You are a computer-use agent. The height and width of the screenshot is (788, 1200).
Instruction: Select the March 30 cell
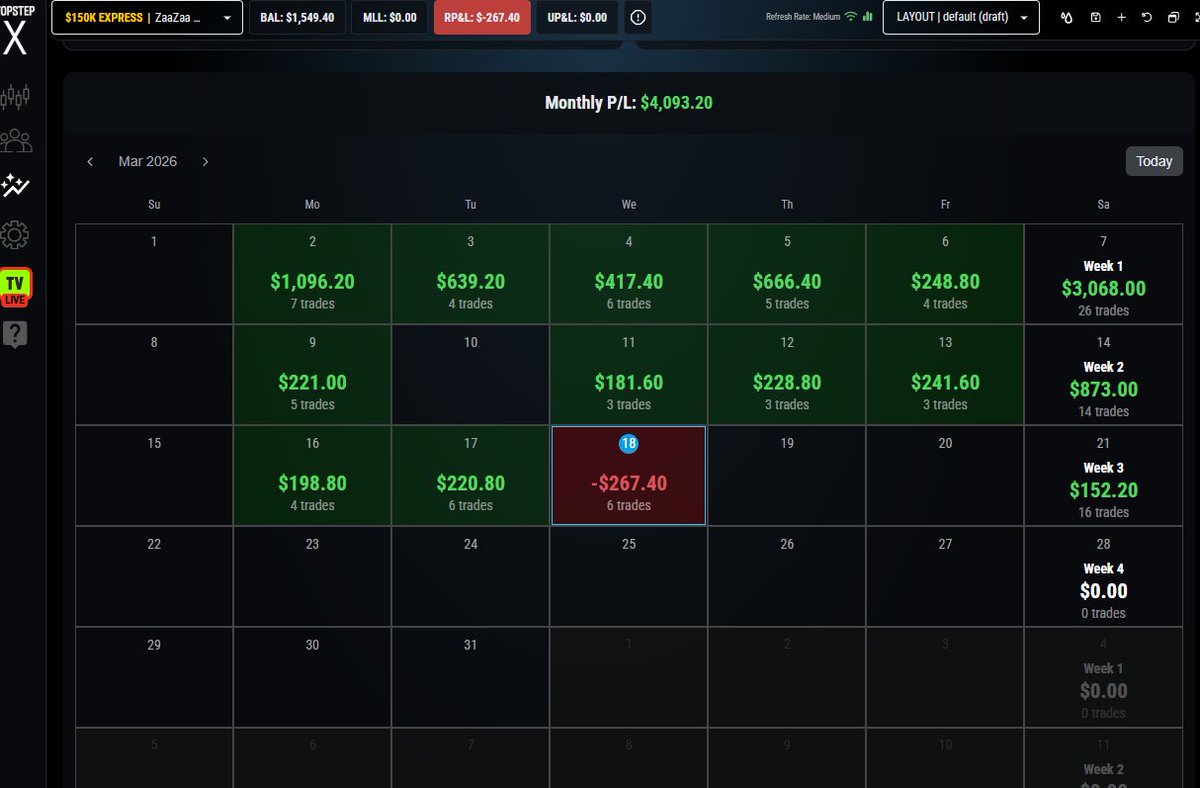click(312, 677)
